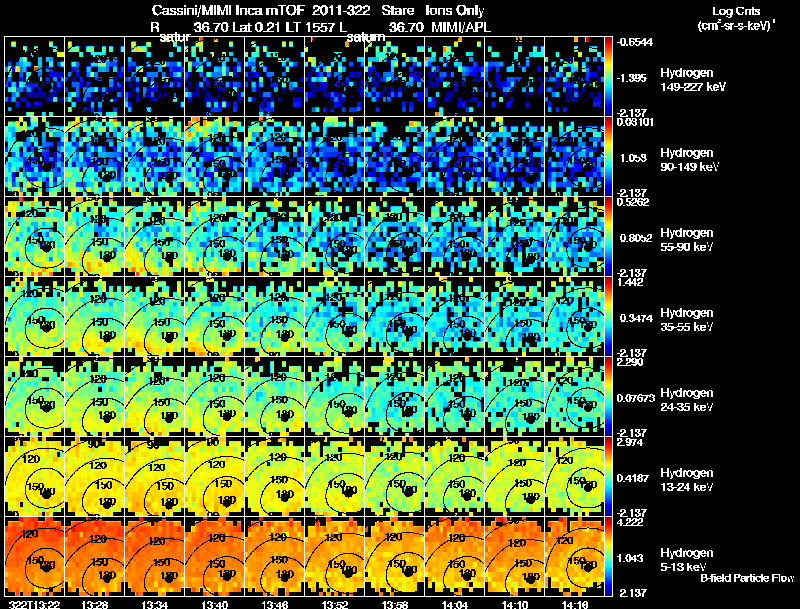800x609 pixels.
Task: Click the 1.442 scale value
Action: click(x=630, y=282)
